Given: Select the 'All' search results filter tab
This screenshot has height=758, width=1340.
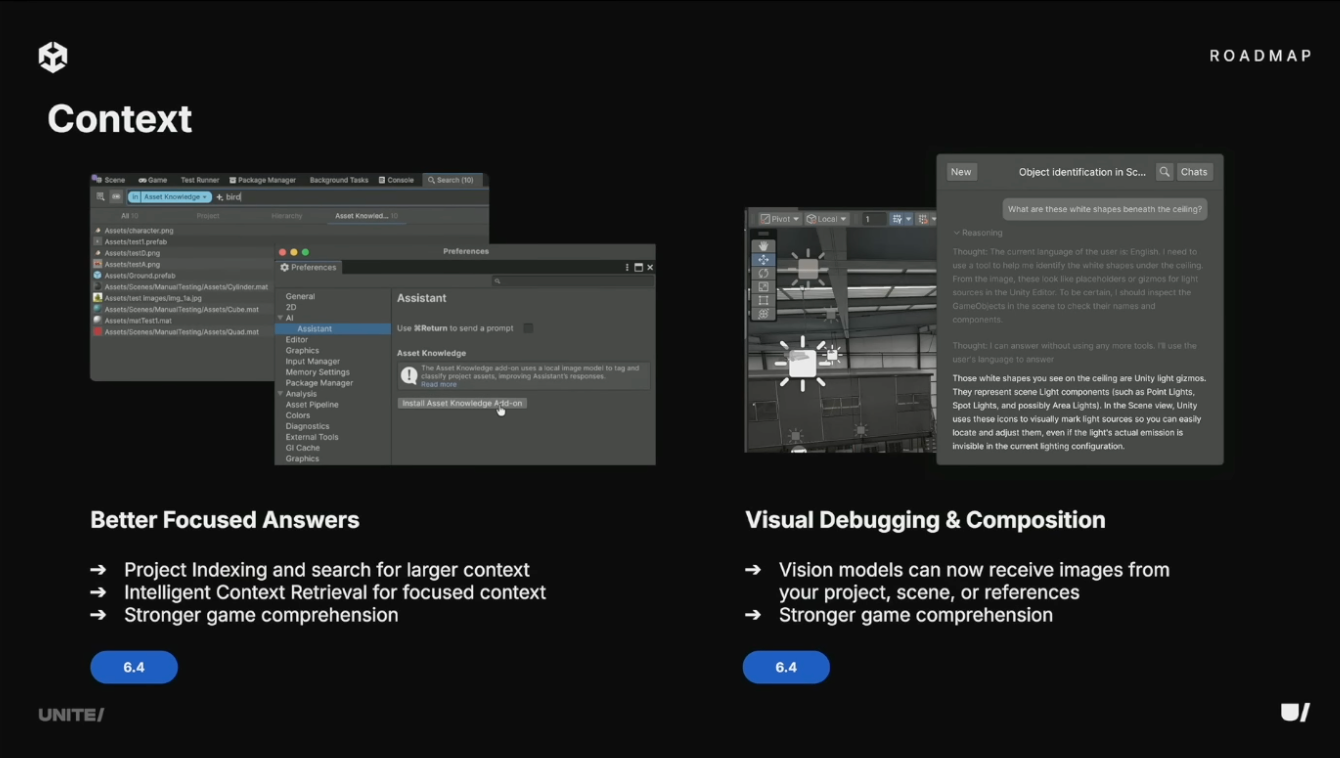Looking at the screenshot, I should point(130,216).
